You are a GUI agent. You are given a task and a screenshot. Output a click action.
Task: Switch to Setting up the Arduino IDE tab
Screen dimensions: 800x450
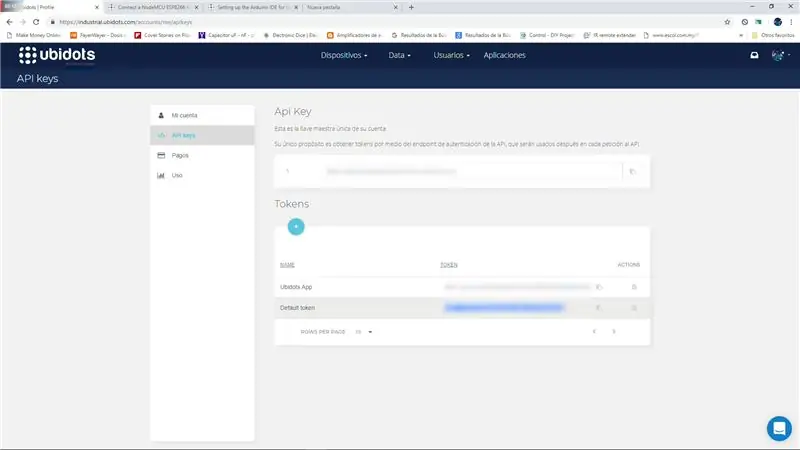[254, 7]
